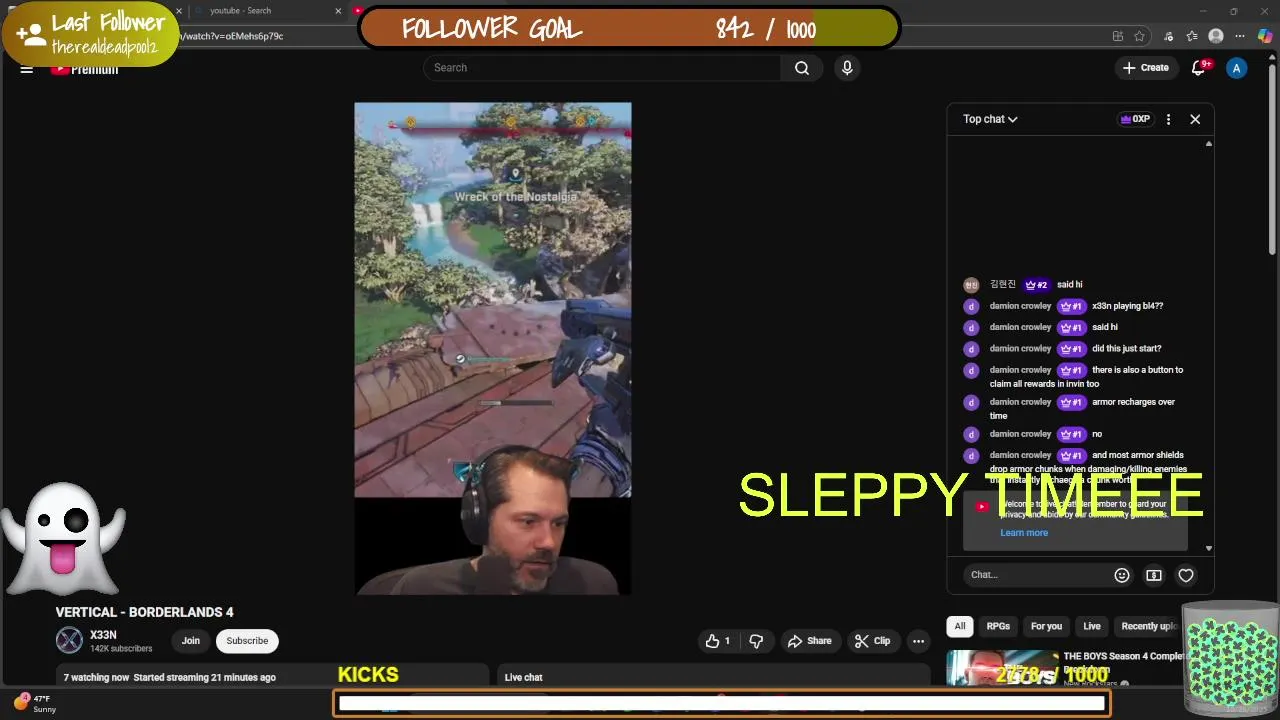The image size is (1280, 720).
Task: Focus the YouTube Search field
Action: click(x=602, y=68)
